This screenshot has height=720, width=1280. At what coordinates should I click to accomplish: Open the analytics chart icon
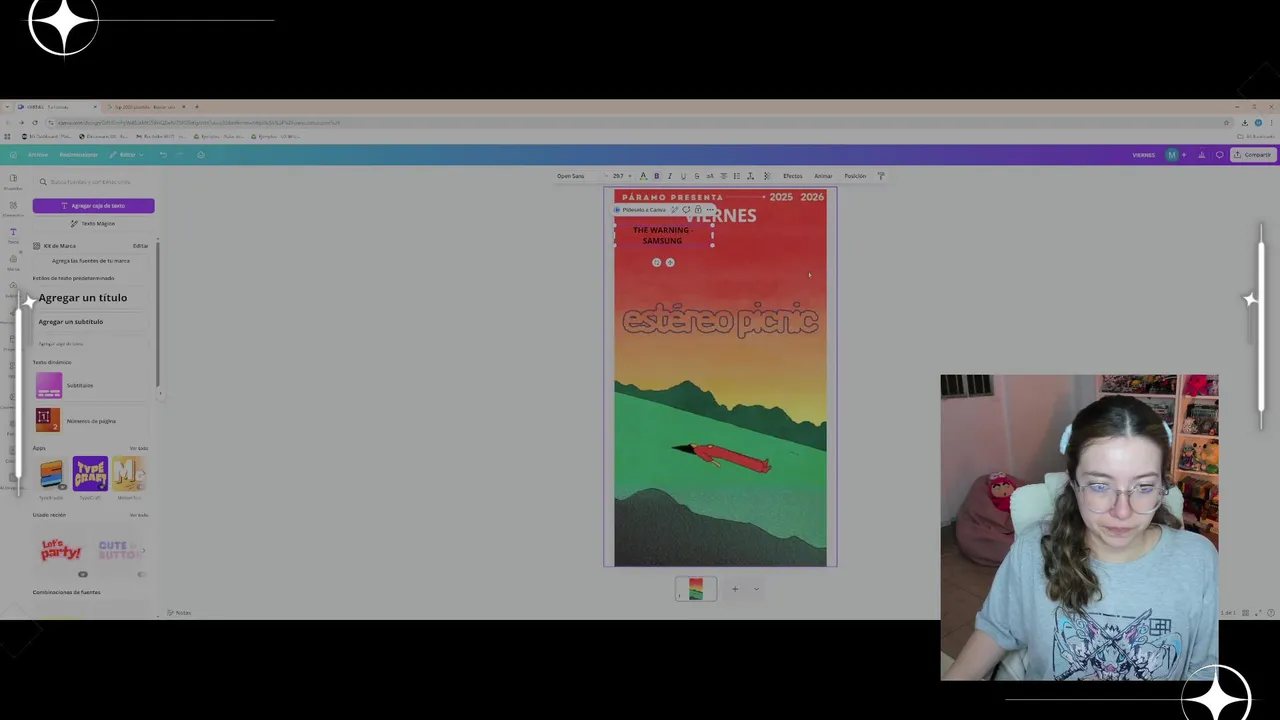pyautogui.click(x=1202, y=155)
